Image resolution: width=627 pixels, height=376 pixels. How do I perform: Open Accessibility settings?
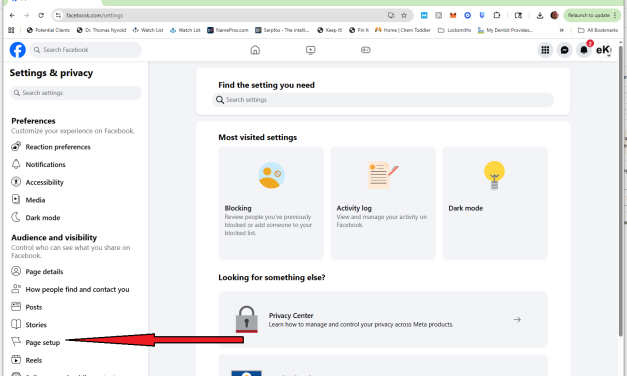click(x=38, y=182)
